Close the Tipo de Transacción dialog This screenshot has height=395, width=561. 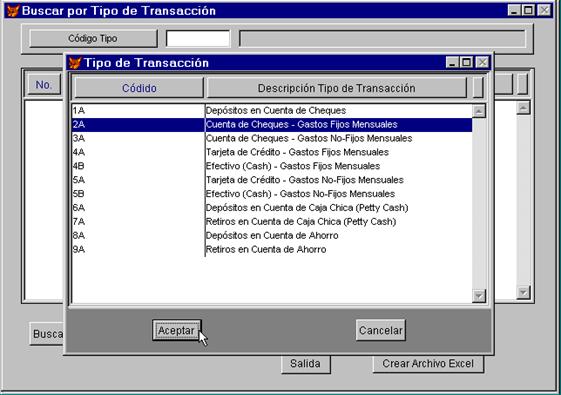click(482, 63)
